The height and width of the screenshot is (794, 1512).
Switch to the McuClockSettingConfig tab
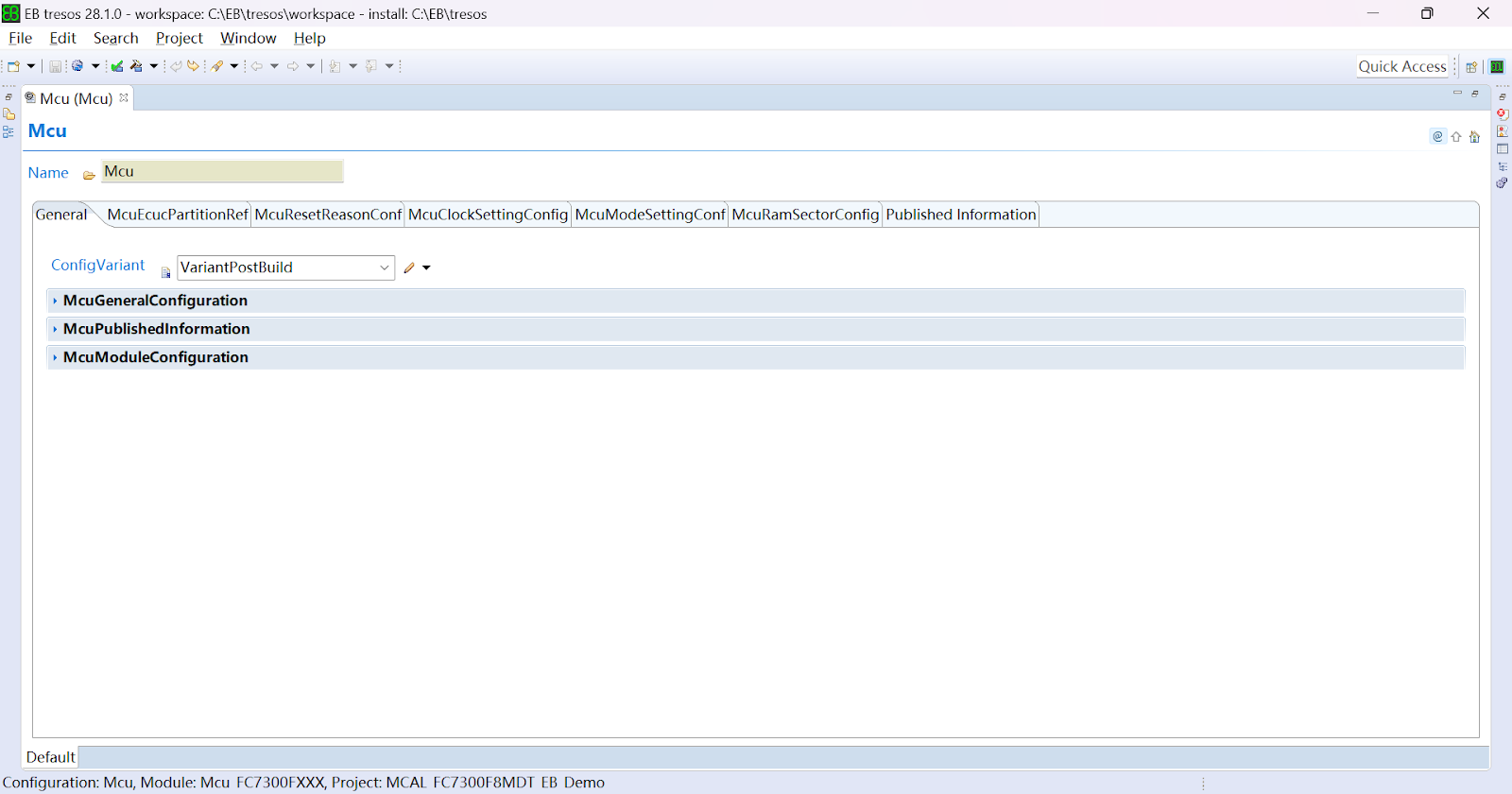click(488, 215)
